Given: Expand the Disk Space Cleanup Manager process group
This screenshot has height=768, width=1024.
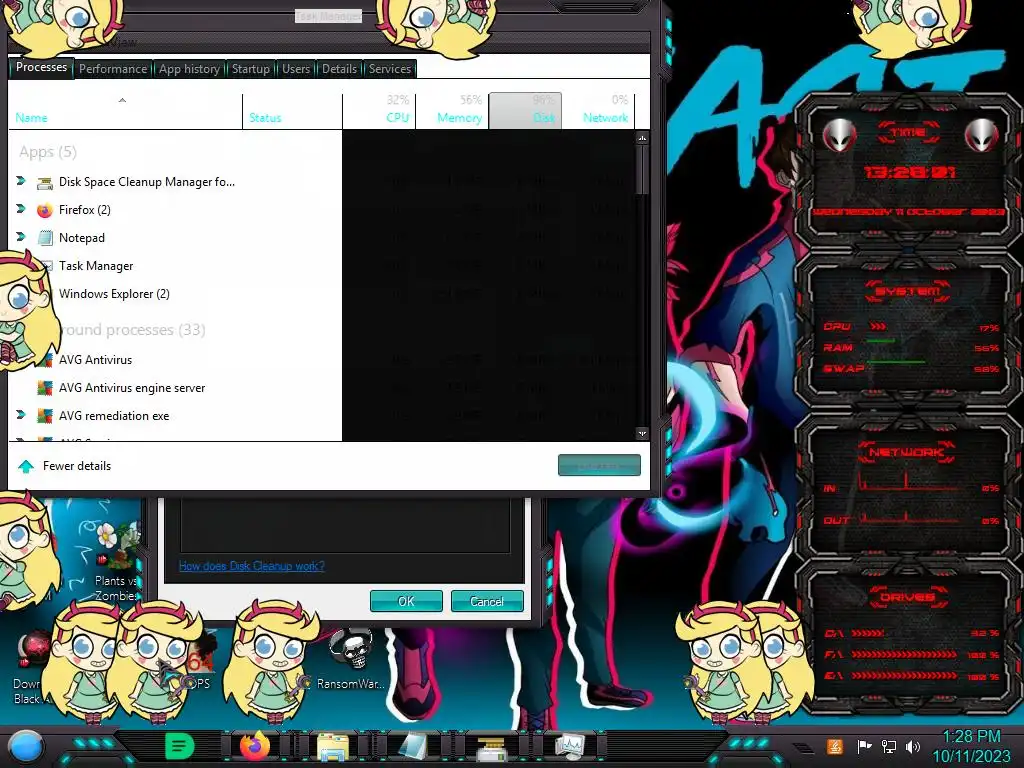Looking at the screenshot, I should 21,181.
